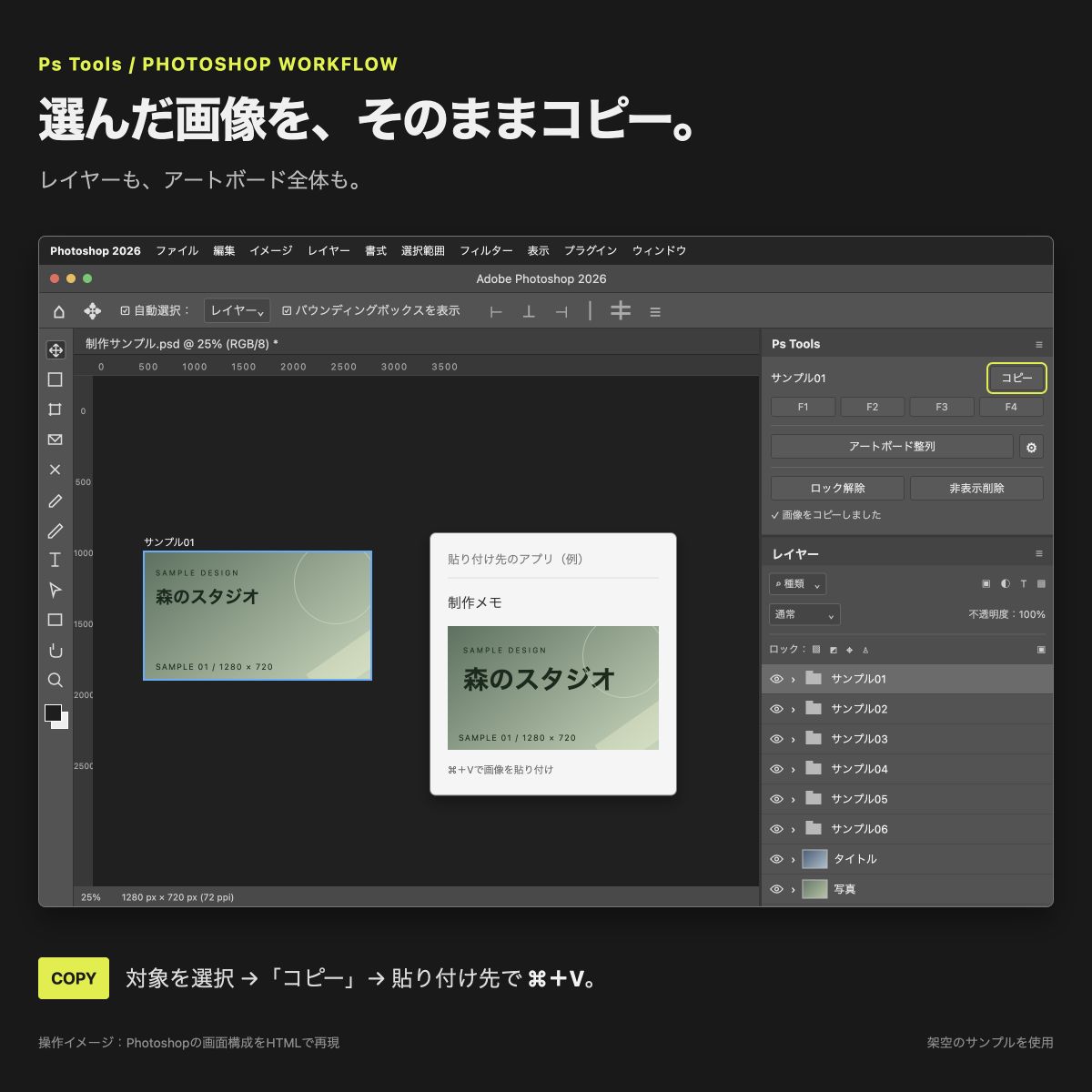Image resolution: width=1092 pixels, height=1092 pixels.
Task: Toggle visibility of the タイトル layer
Action: click(x=776, y=859)
